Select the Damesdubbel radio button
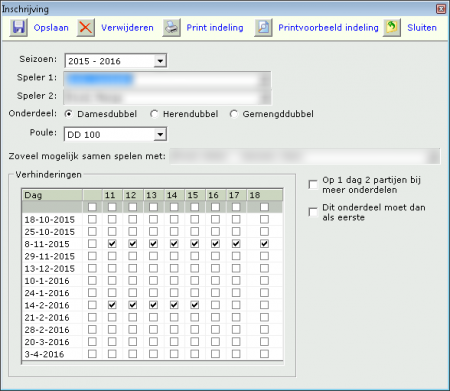This screenshot has width=450, height=391. click(69, 114)
